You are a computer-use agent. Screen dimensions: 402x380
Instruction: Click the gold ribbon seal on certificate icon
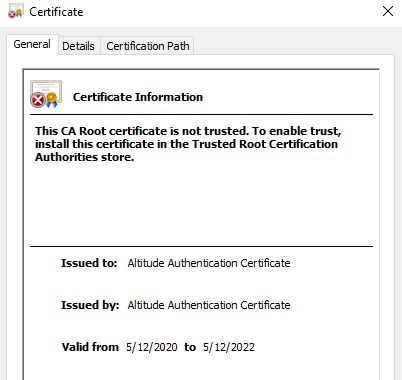pos(52,100)
